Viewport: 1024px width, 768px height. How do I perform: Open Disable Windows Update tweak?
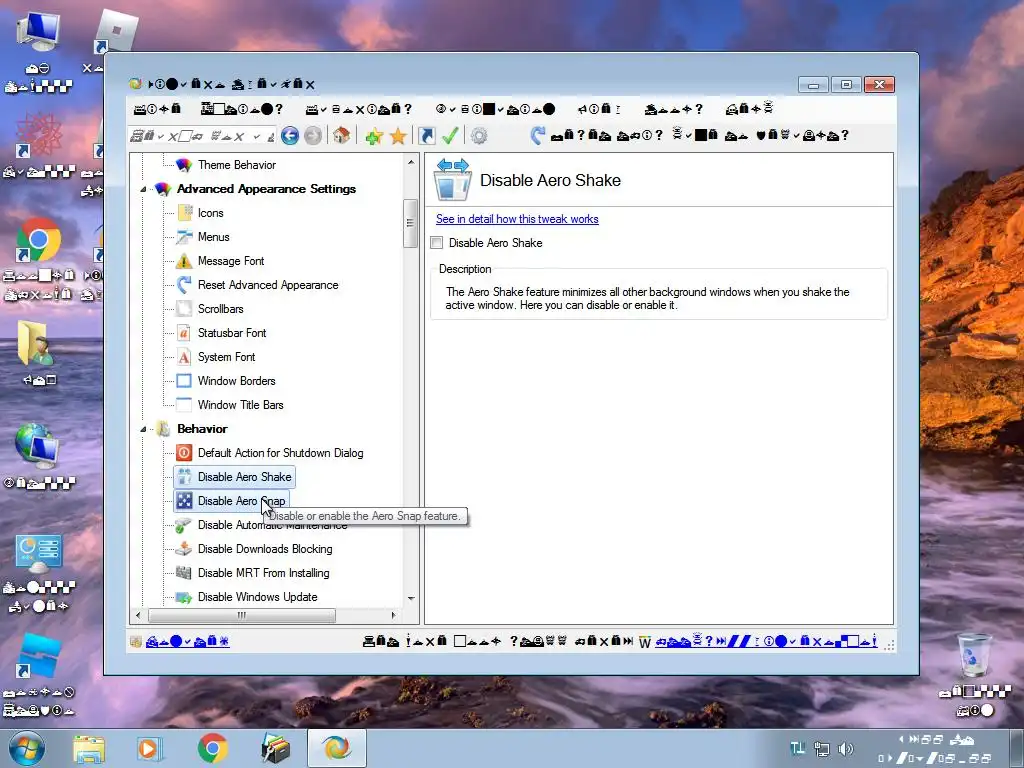257,597
